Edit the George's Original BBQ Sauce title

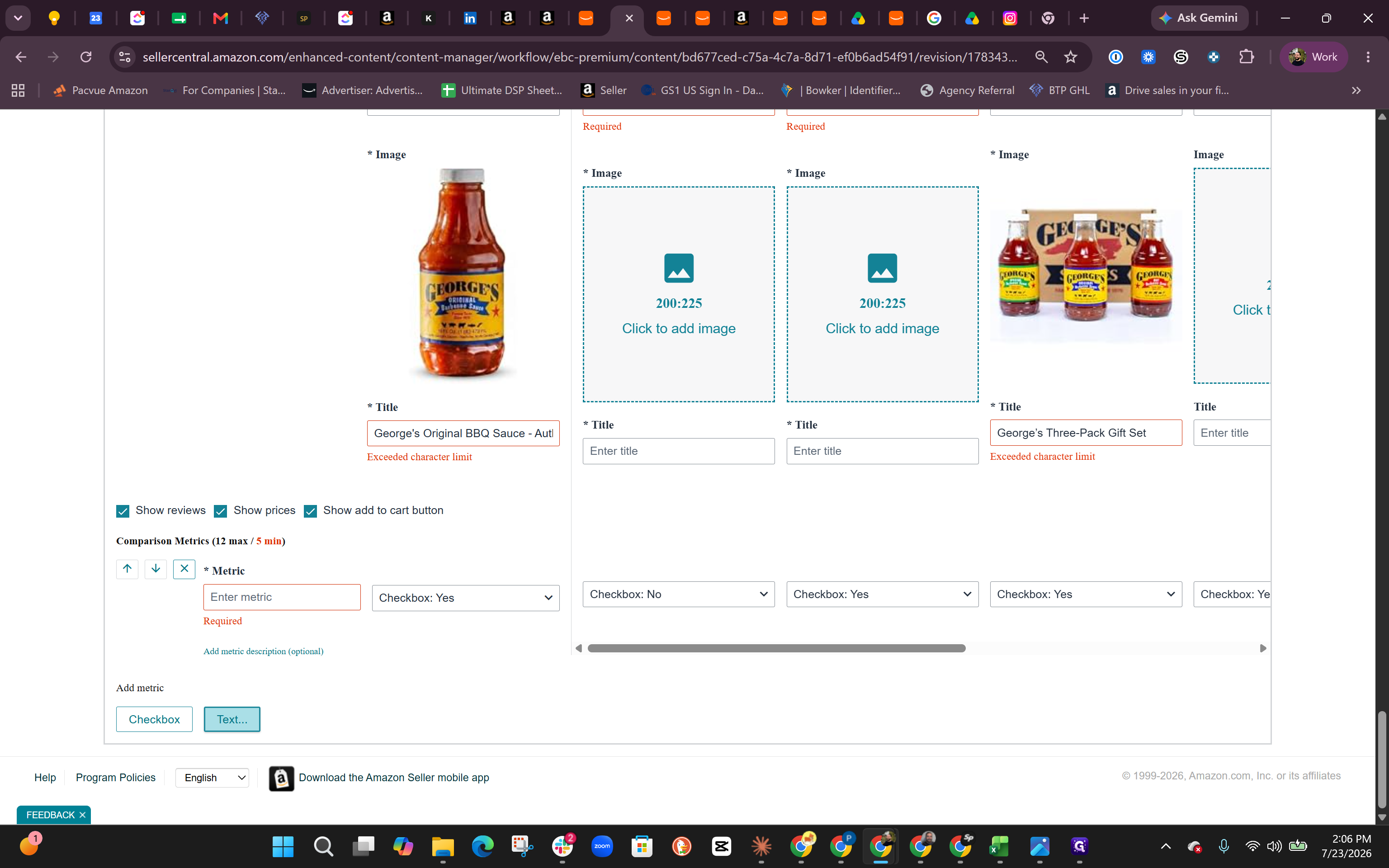(x=463, y=434)
